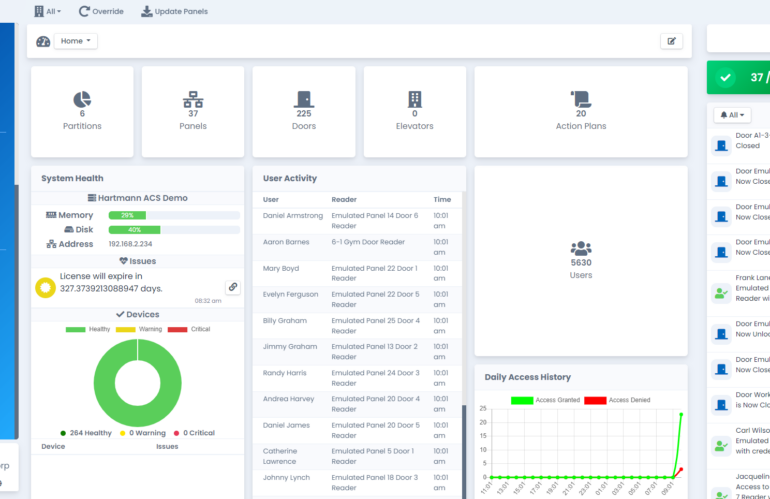Toggle the Warning legend swatch

125,330
